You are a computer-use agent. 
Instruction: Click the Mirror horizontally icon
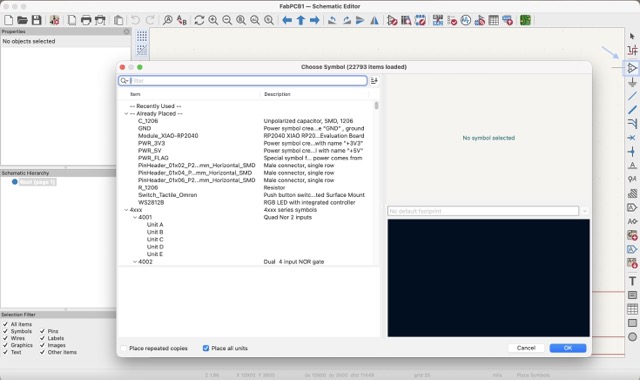click(x=374, y=20)
